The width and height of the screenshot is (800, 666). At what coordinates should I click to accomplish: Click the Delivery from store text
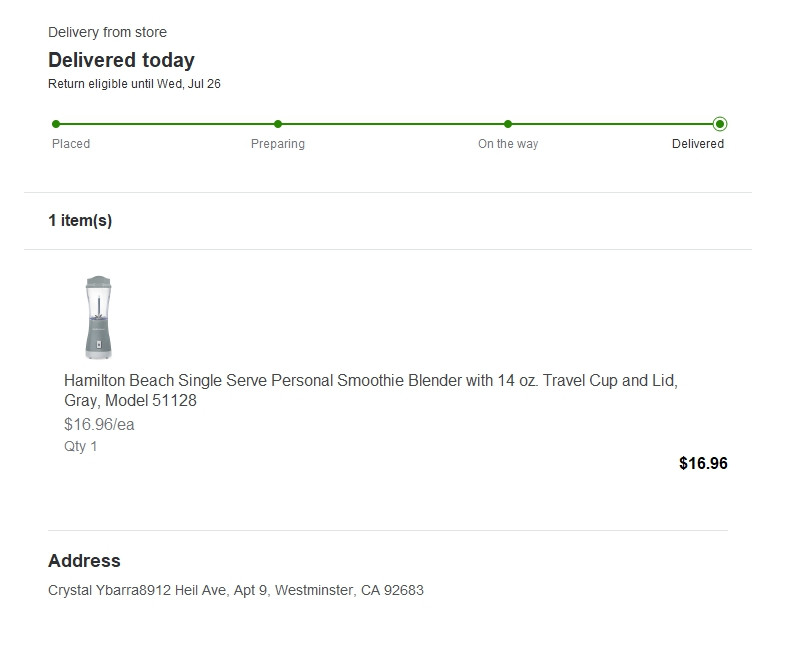point(107,33)
